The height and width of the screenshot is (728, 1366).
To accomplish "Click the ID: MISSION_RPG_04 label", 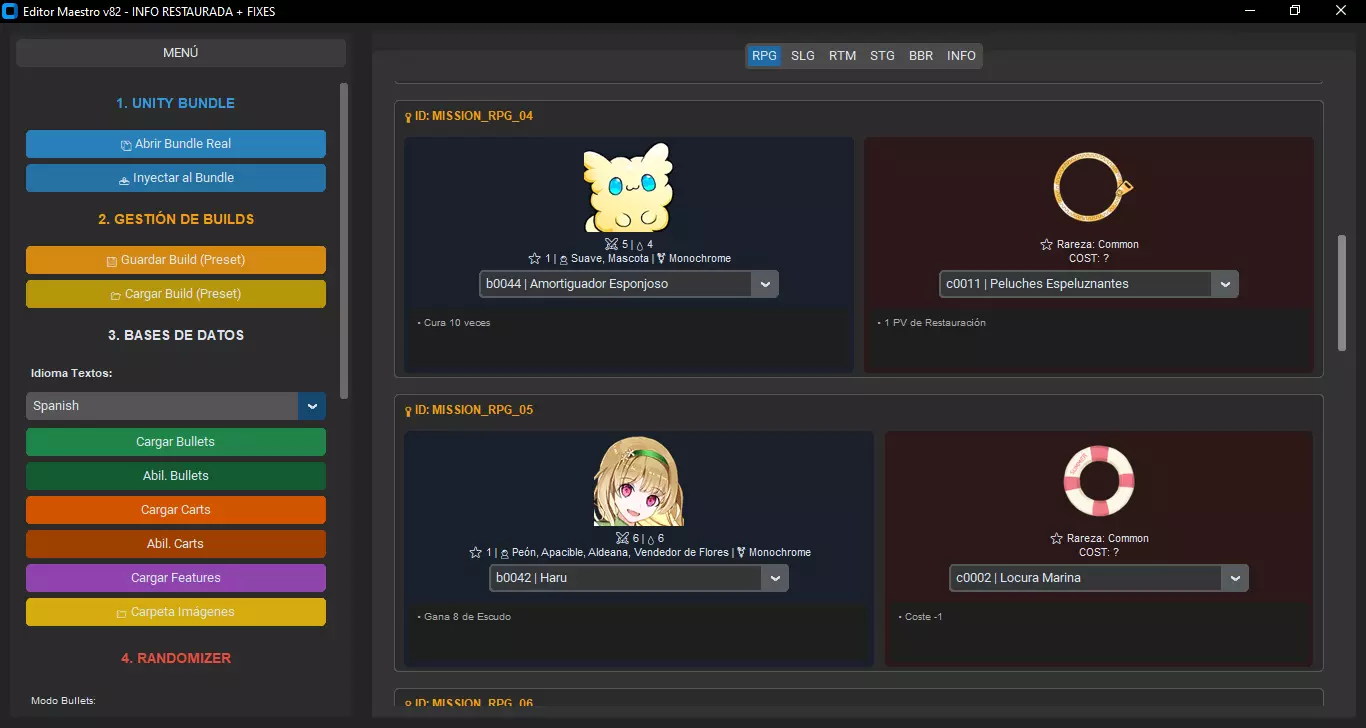I will (474, 116).
